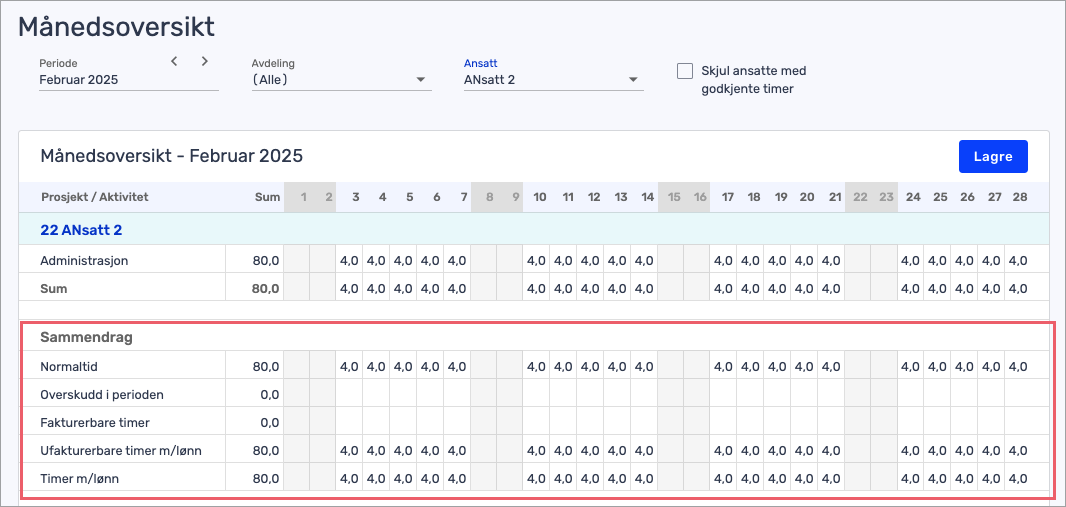
Task: Open the '22 ANsatt 2' employee link
Action: pyautogui.click(x=81, y=230)
